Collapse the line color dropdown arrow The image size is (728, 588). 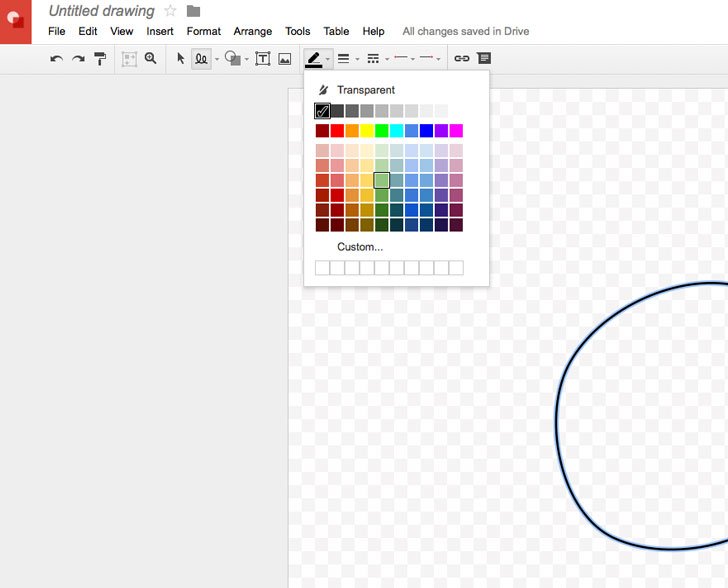pos(328,59)
